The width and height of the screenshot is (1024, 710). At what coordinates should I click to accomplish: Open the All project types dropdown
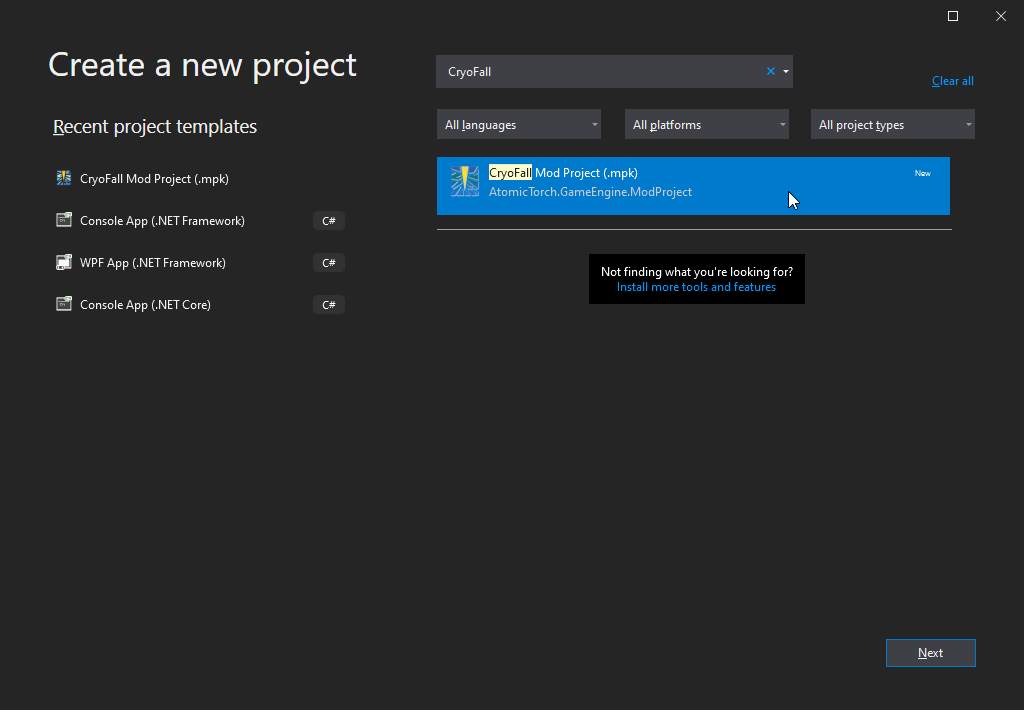(892, 125)
